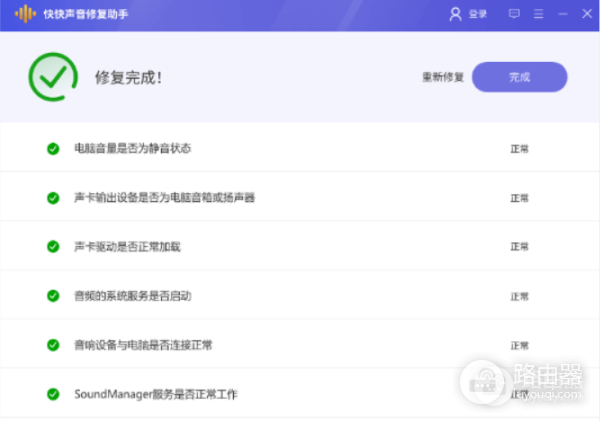Click 正常 status of 音频的系统服务 row
Image resolution: width=600 pixels, height=422 pixels.
519,297
